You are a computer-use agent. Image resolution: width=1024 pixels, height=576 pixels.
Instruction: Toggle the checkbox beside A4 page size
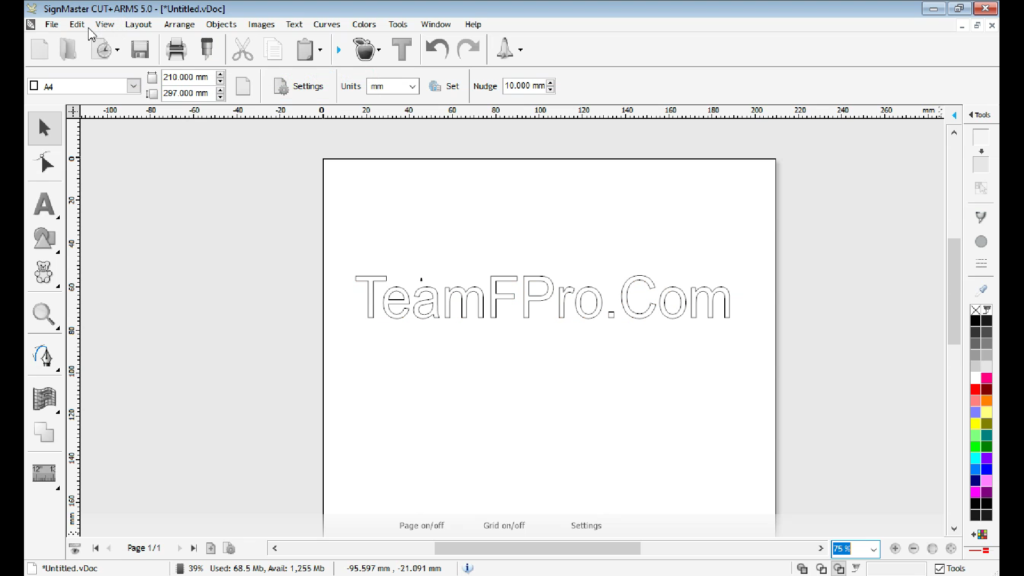[34, 86]
